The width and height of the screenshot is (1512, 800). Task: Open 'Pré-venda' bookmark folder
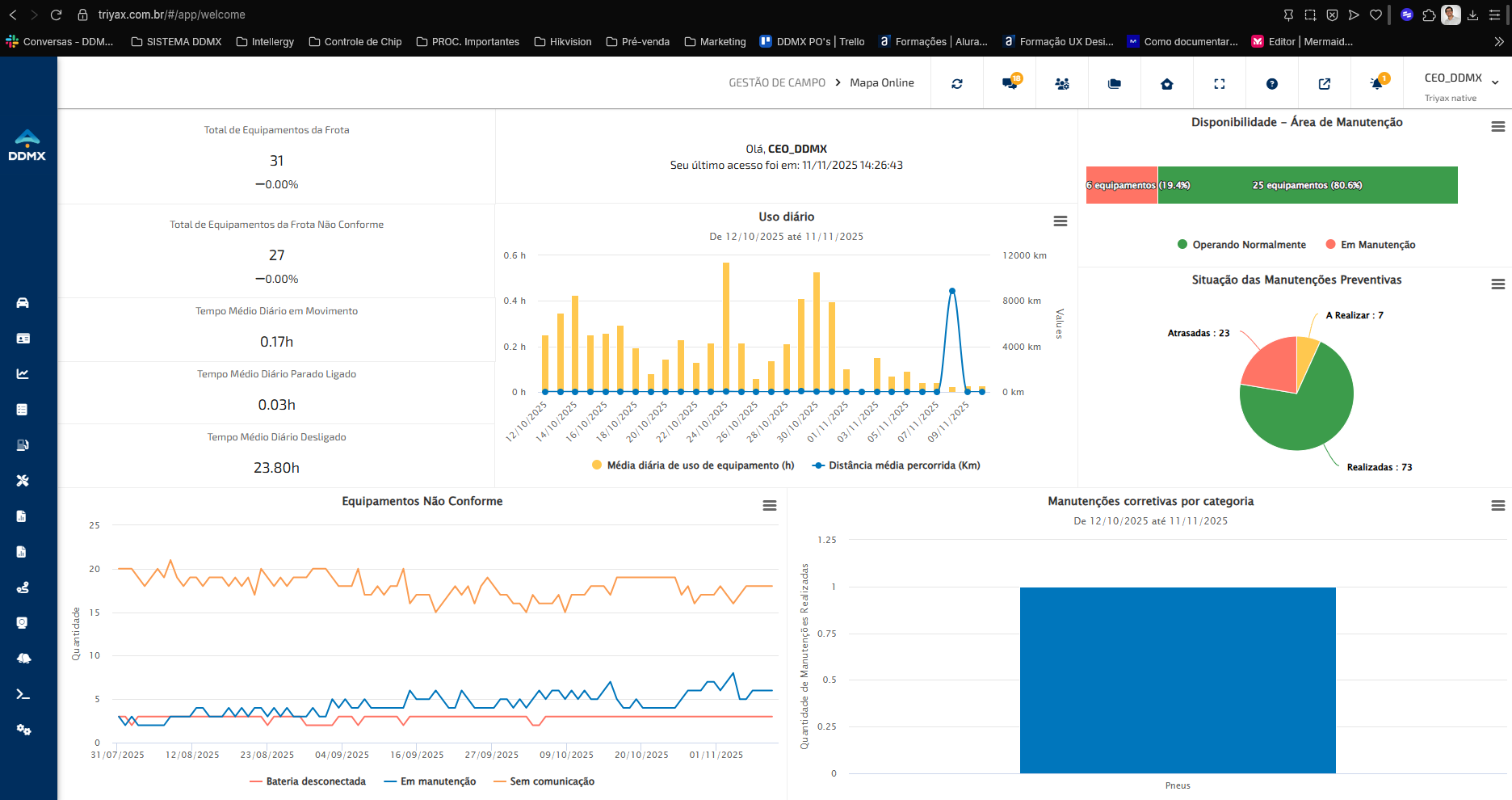637,41
